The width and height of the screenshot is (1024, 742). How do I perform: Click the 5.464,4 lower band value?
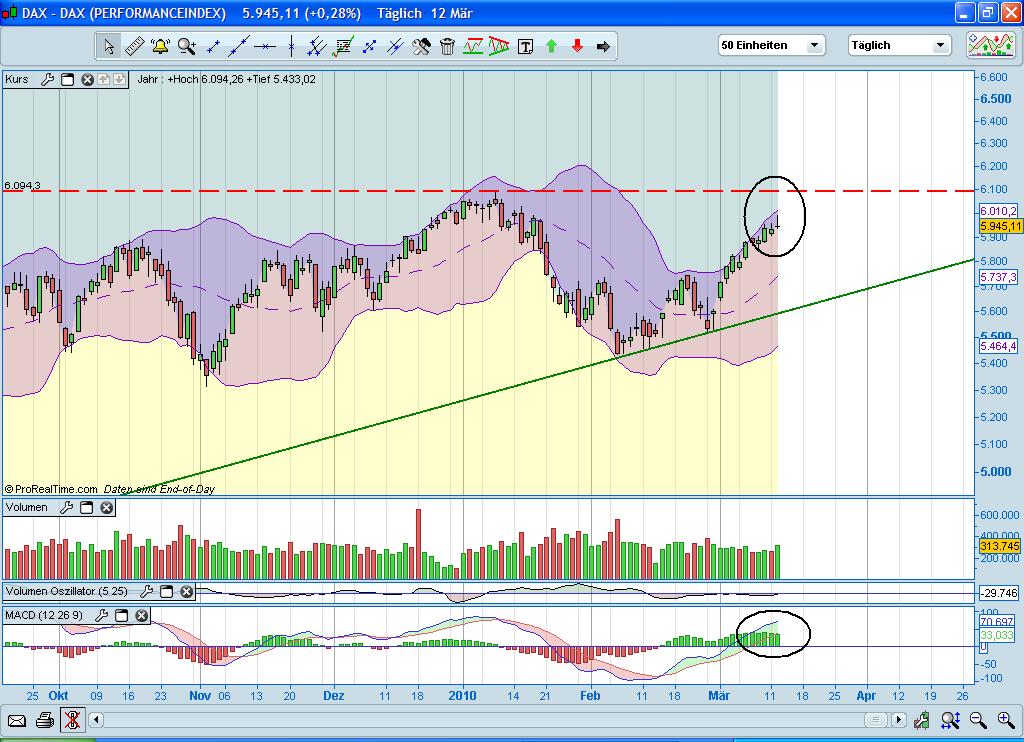999,346
